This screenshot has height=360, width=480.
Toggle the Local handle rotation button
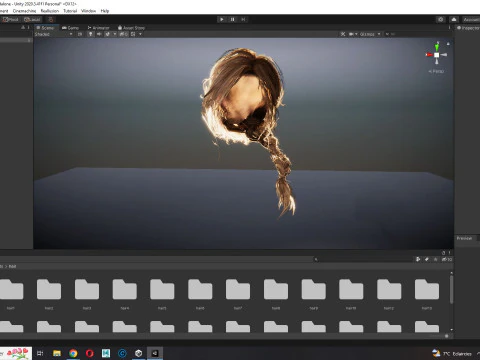pos(32,19)
